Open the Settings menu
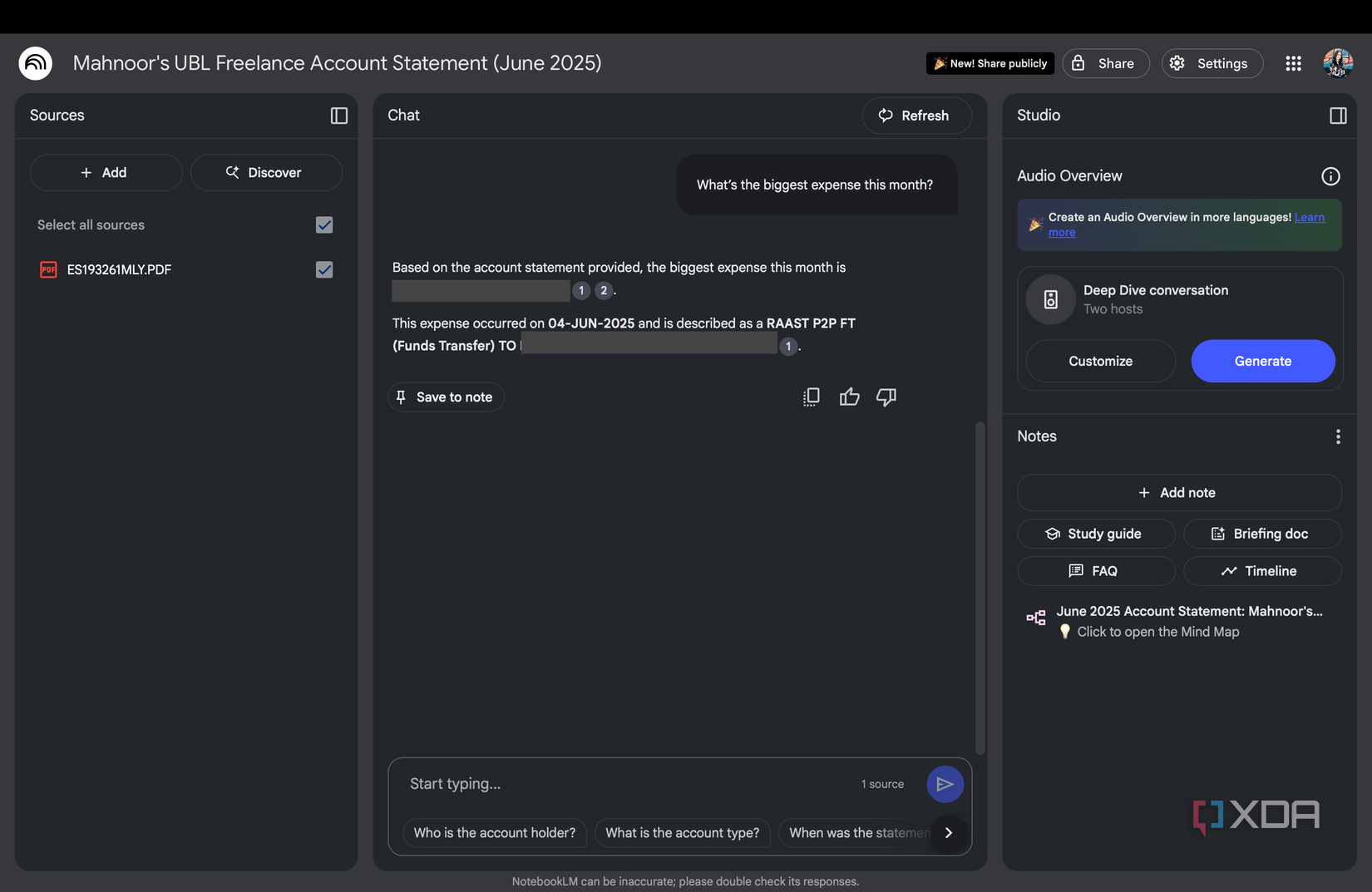Screen dimensions: 1372x892 1212,63
